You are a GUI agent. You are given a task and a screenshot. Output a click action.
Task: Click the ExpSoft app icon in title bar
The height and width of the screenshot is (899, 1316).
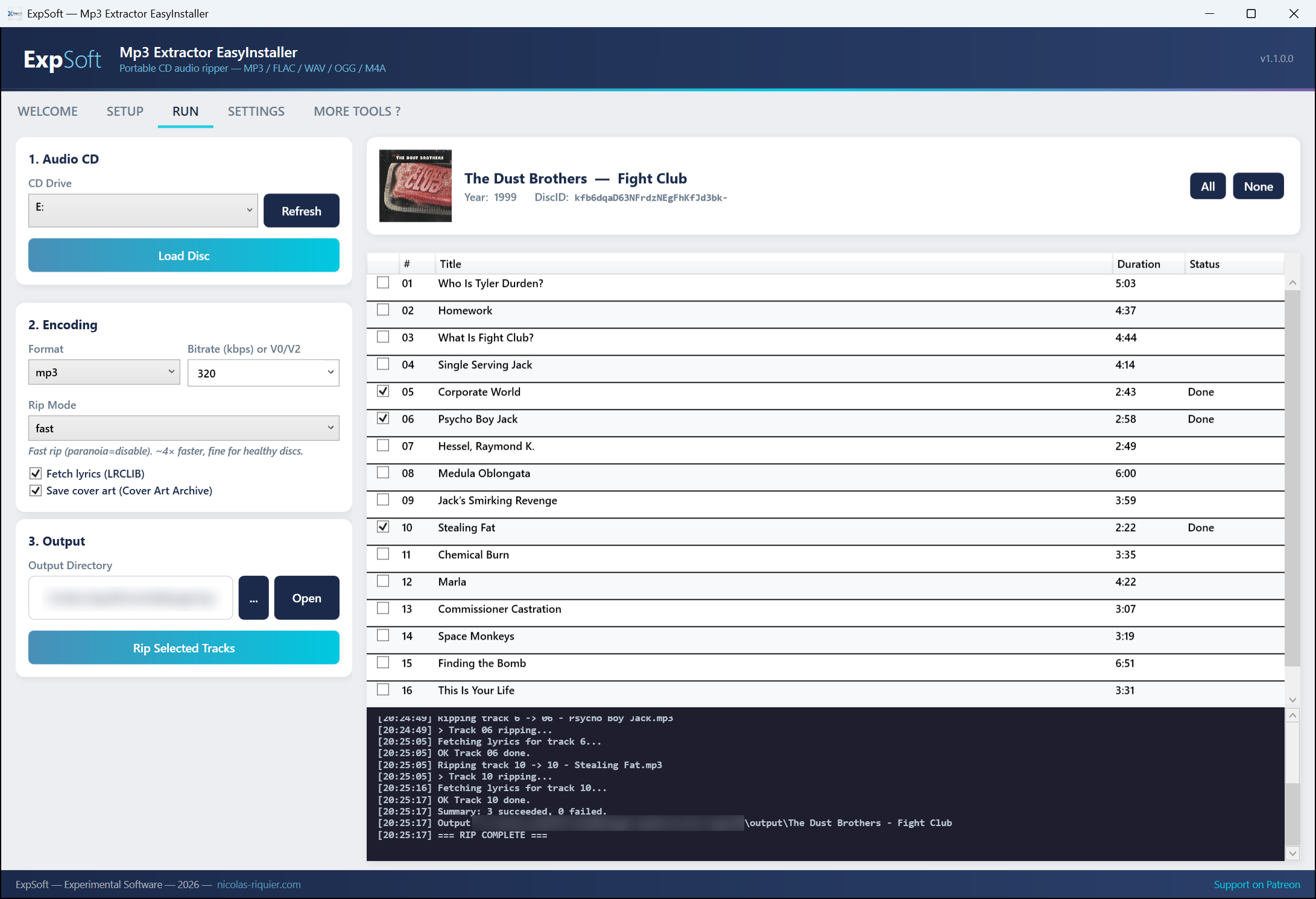pyautogui.click(x=14, y=13)
